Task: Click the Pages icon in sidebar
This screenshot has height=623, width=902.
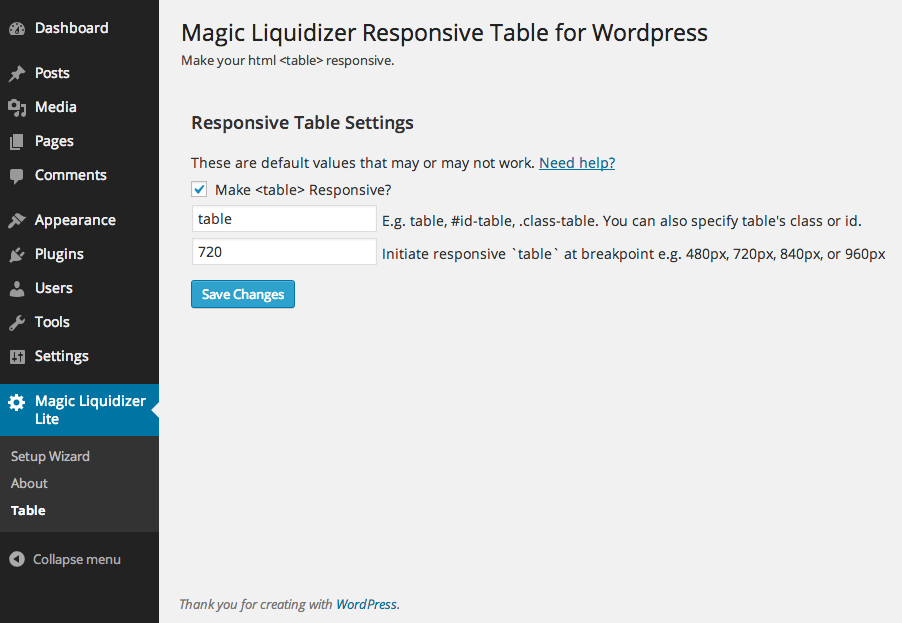Action: point(17,141)
